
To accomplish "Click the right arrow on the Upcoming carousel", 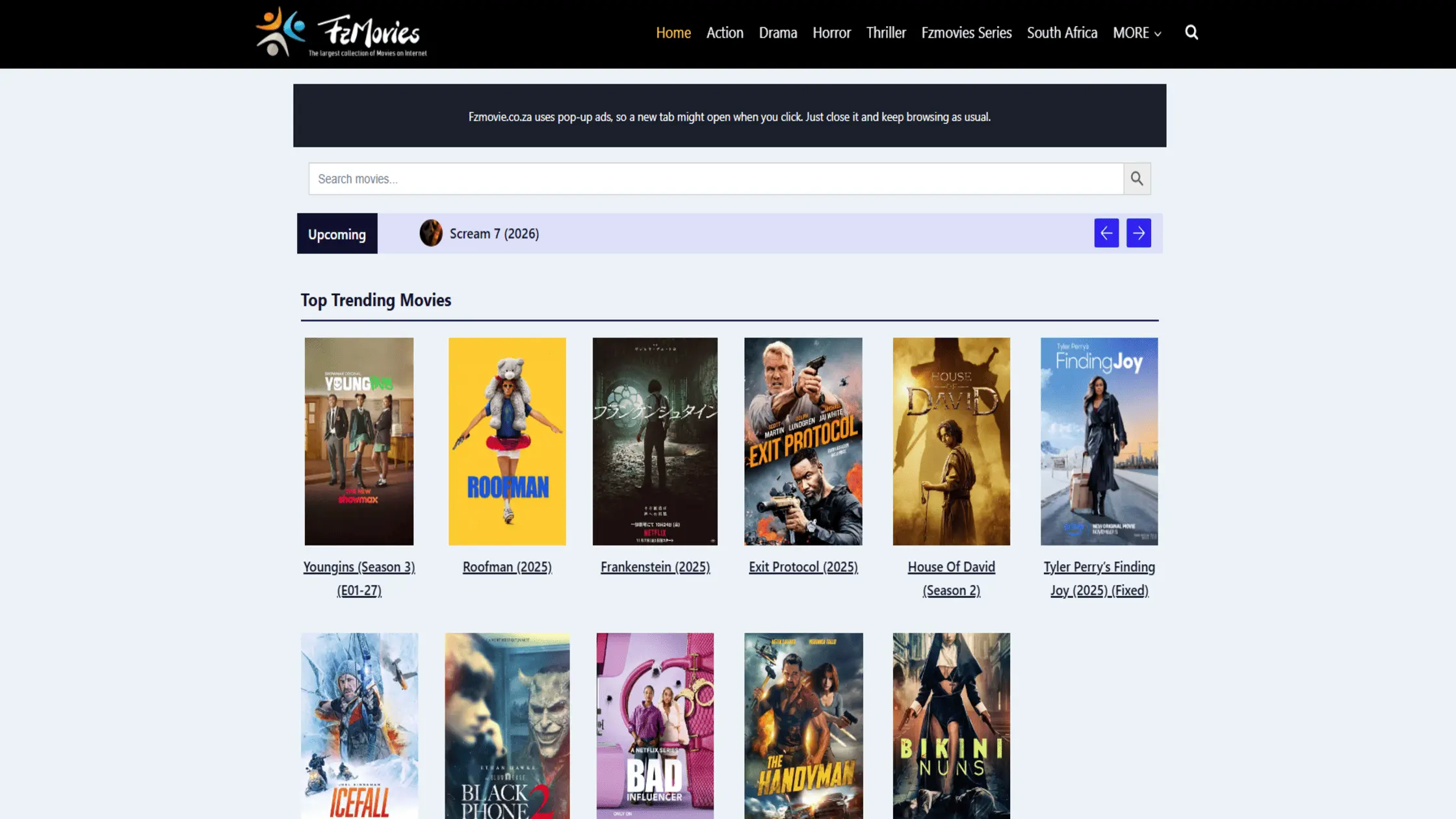I will coord(1139,233).
